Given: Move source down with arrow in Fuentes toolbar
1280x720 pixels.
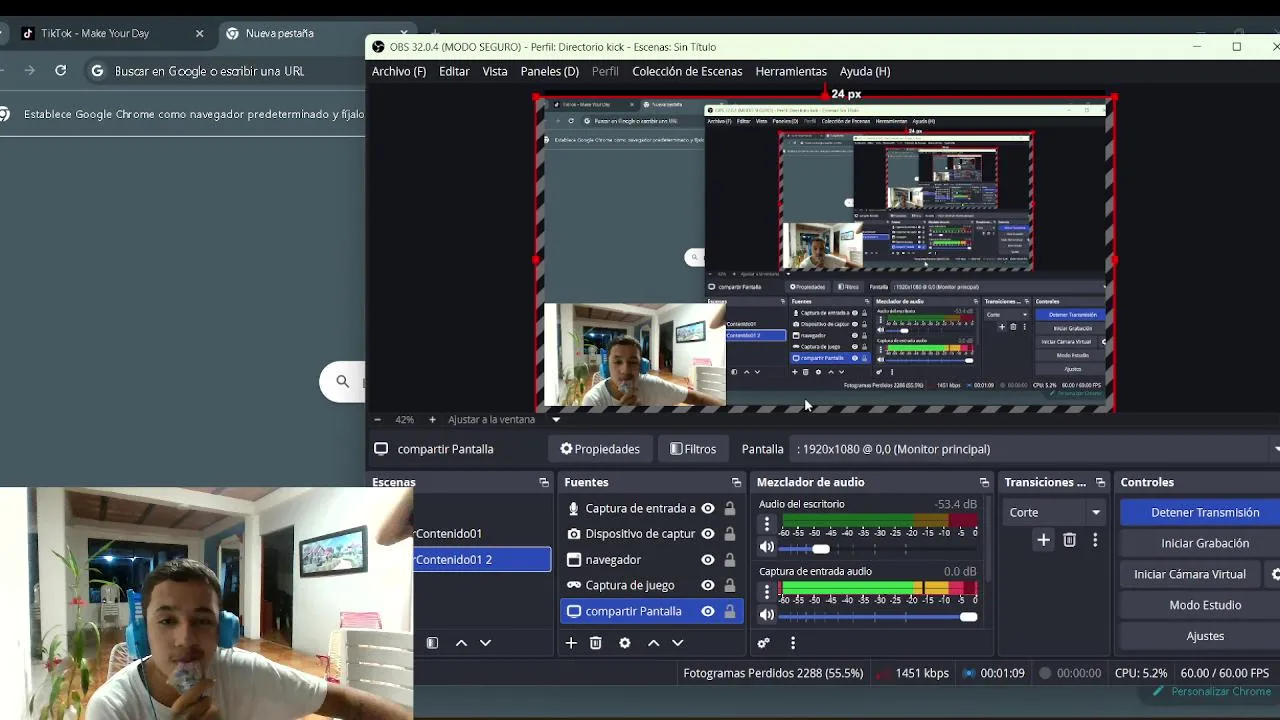Looking at the screenshot, I should (x=678, y=643).
